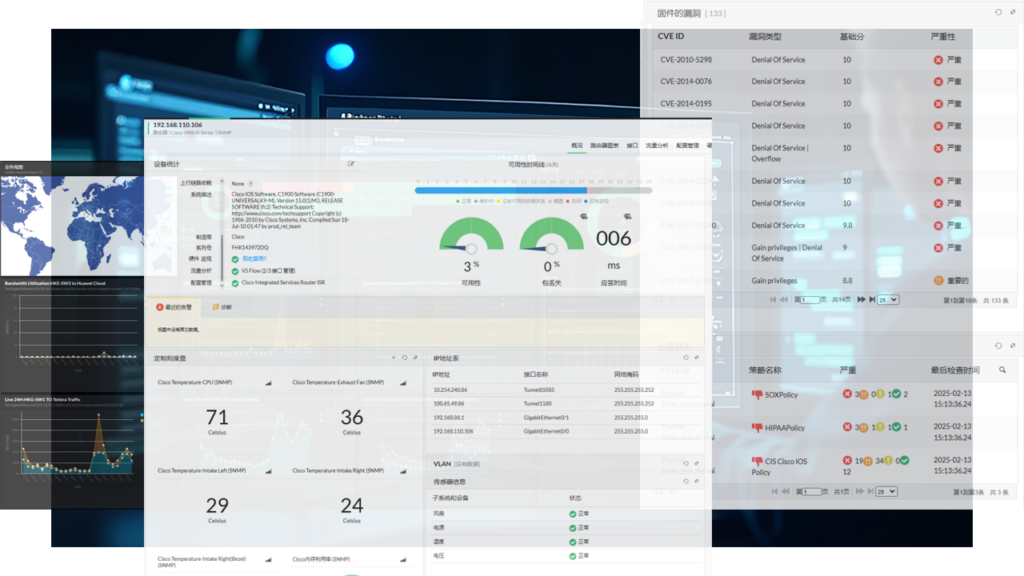Screen dimensions: 1024x576
Task: Open the 流量分析 tab
Action: coord(656,145)
